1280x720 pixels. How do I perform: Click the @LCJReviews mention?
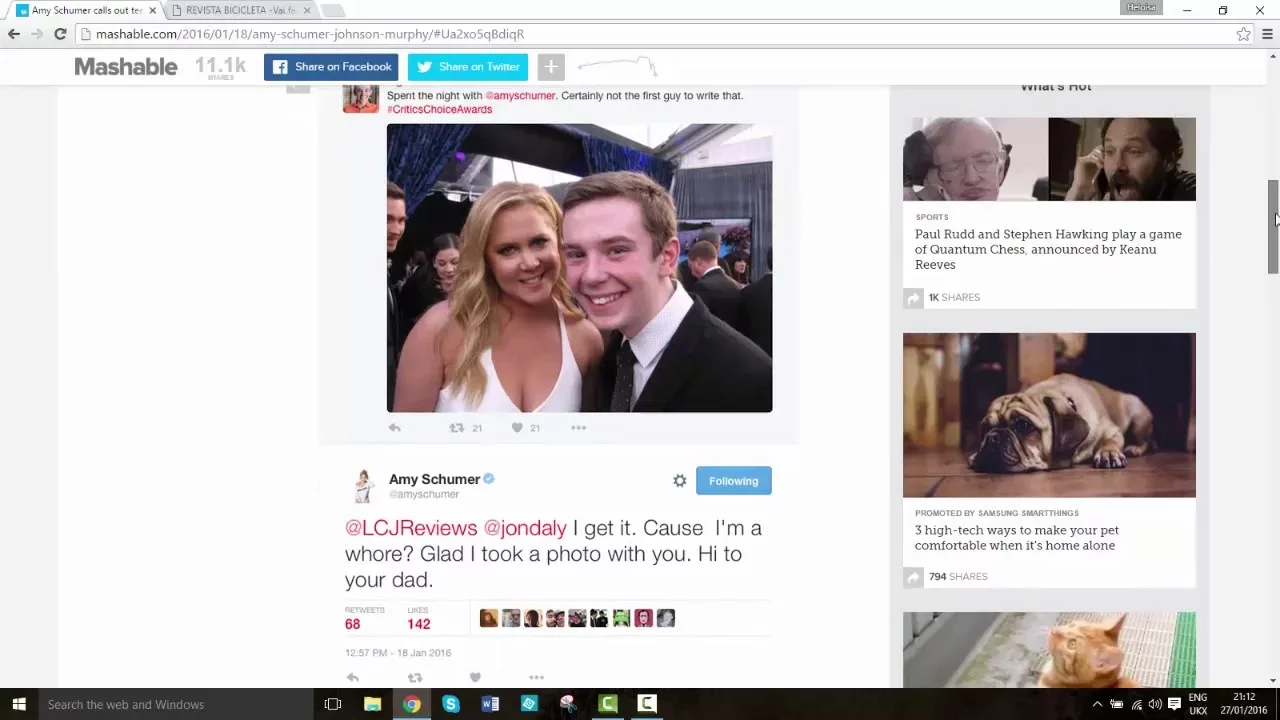point(411,528)
